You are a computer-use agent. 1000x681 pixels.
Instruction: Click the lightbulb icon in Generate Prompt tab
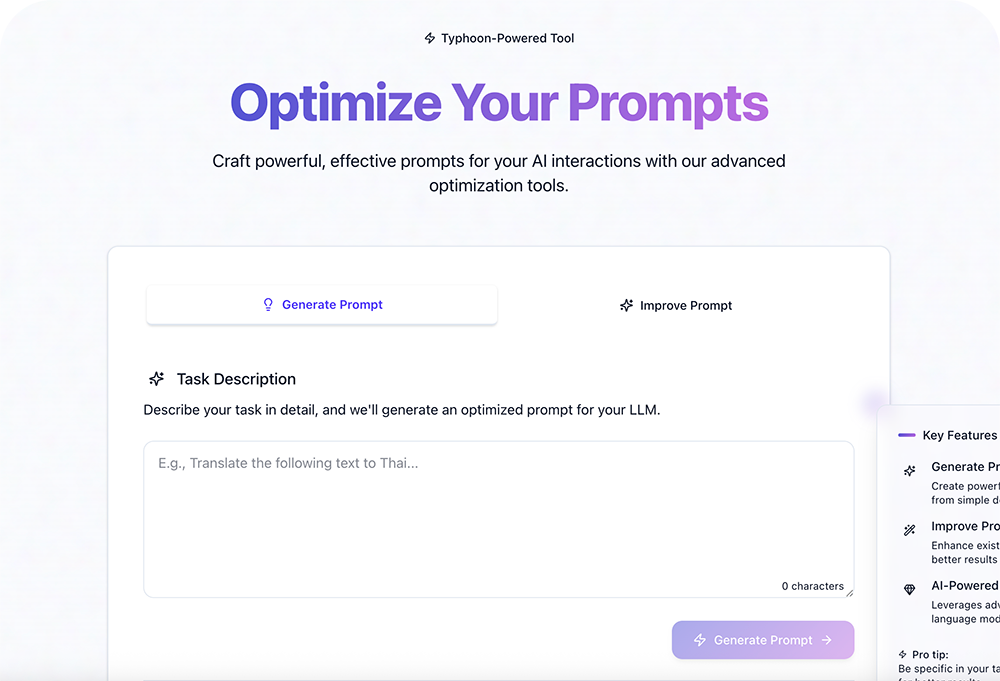(268, 305)
